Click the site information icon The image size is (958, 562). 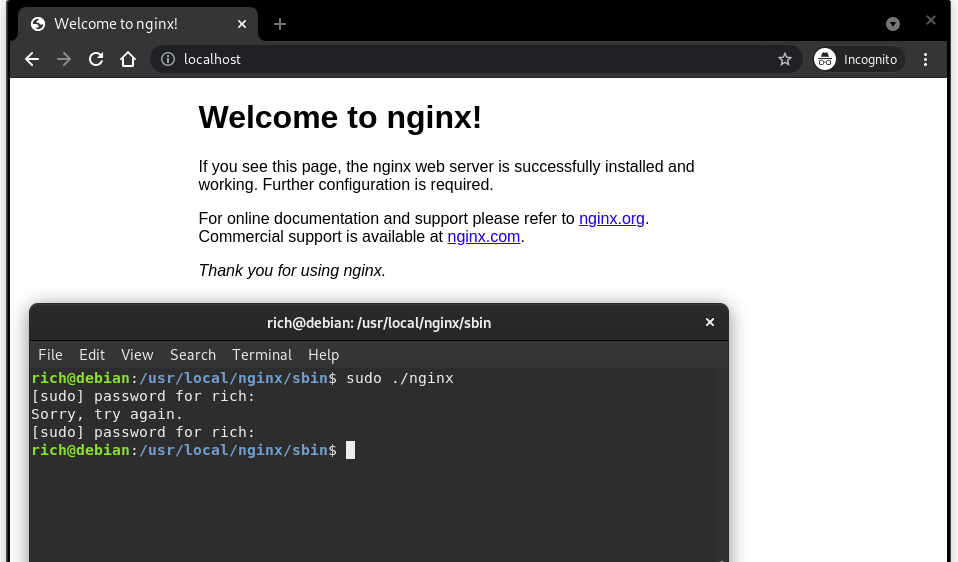click(168, 59)
